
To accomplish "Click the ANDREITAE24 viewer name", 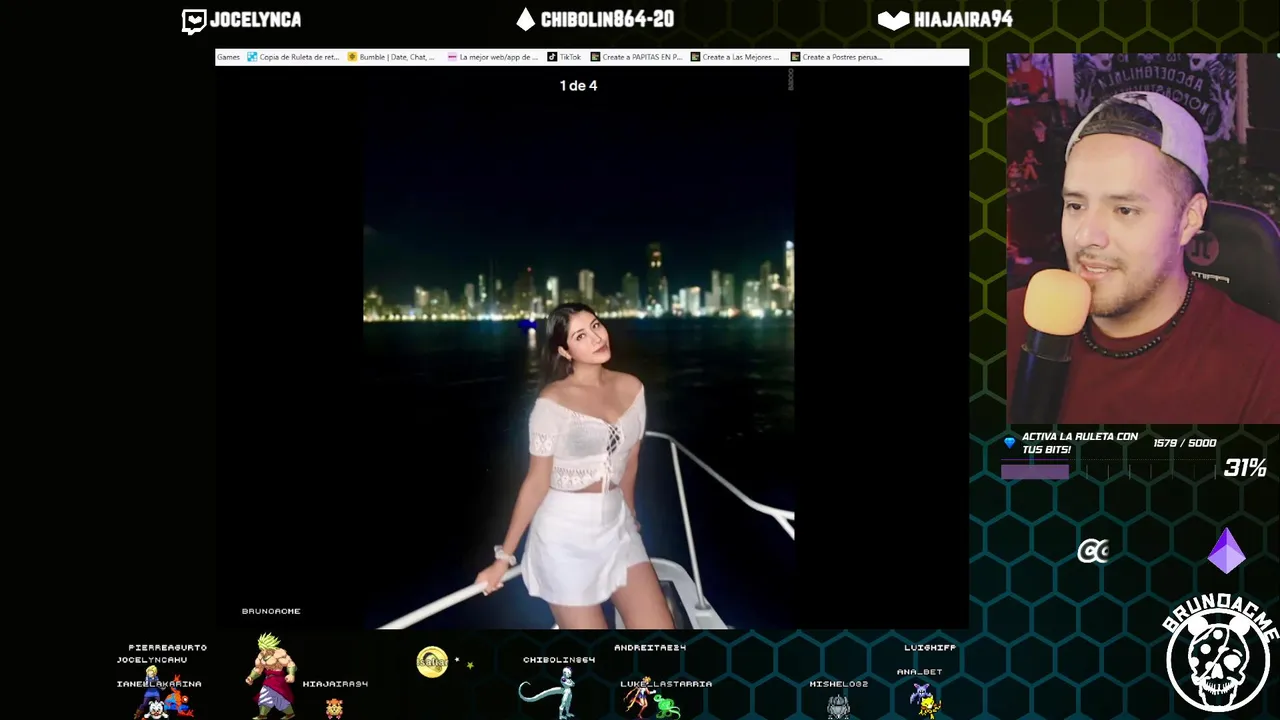I will 650,648.
